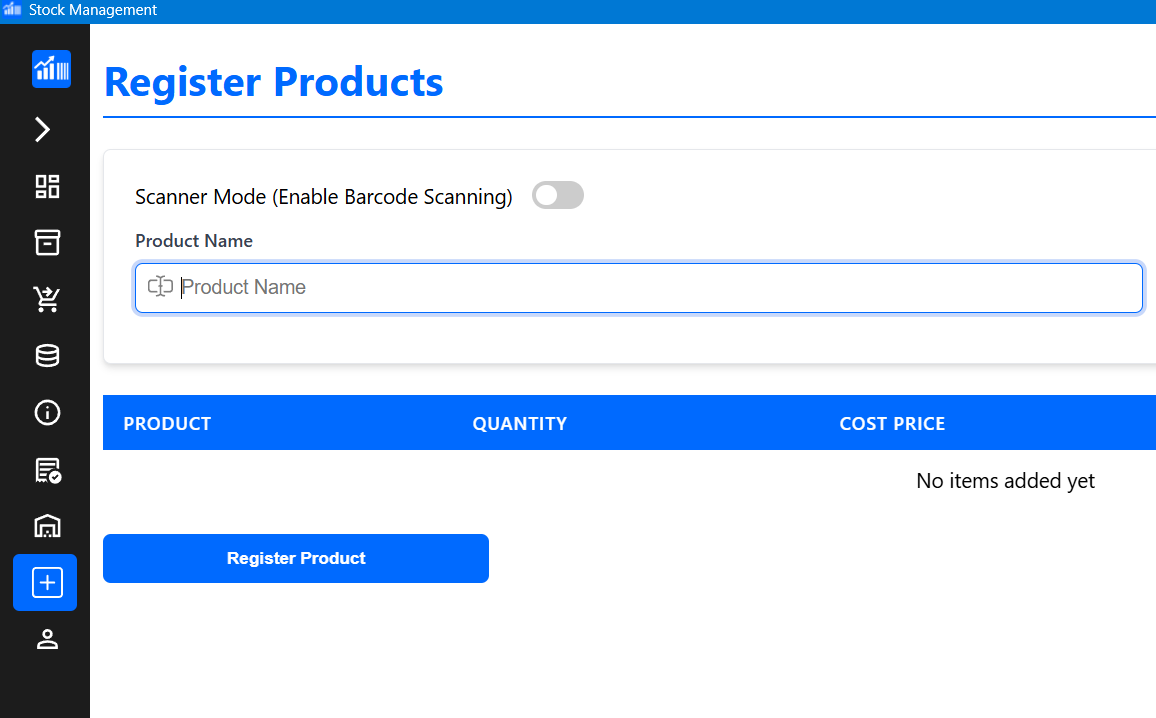Click the PRODUCT column header
1156x718 pixels.
pyautogui.click(x=167, y=424)
